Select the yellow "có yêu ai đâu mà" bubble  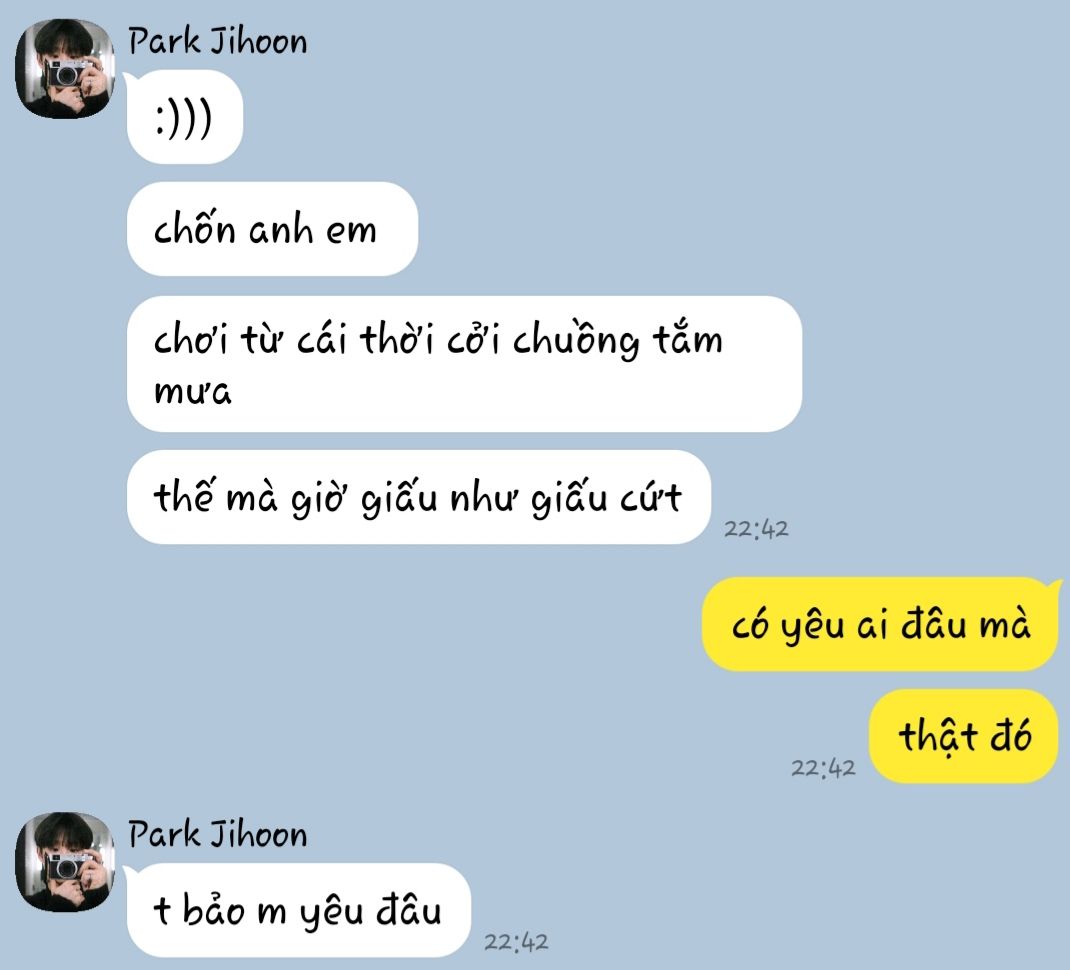tap(881, 624)
